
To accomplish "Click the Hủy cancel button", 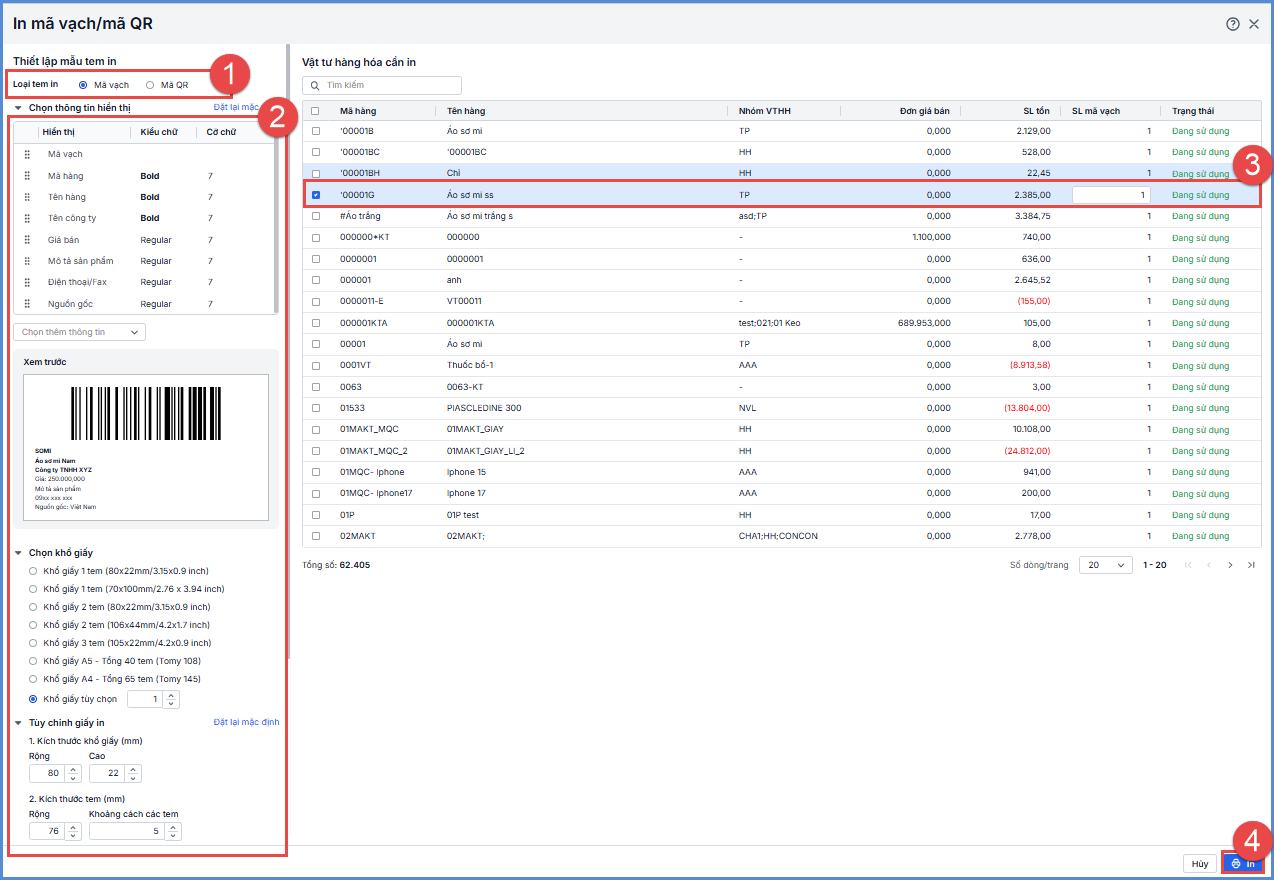I will pos(1198,863).
